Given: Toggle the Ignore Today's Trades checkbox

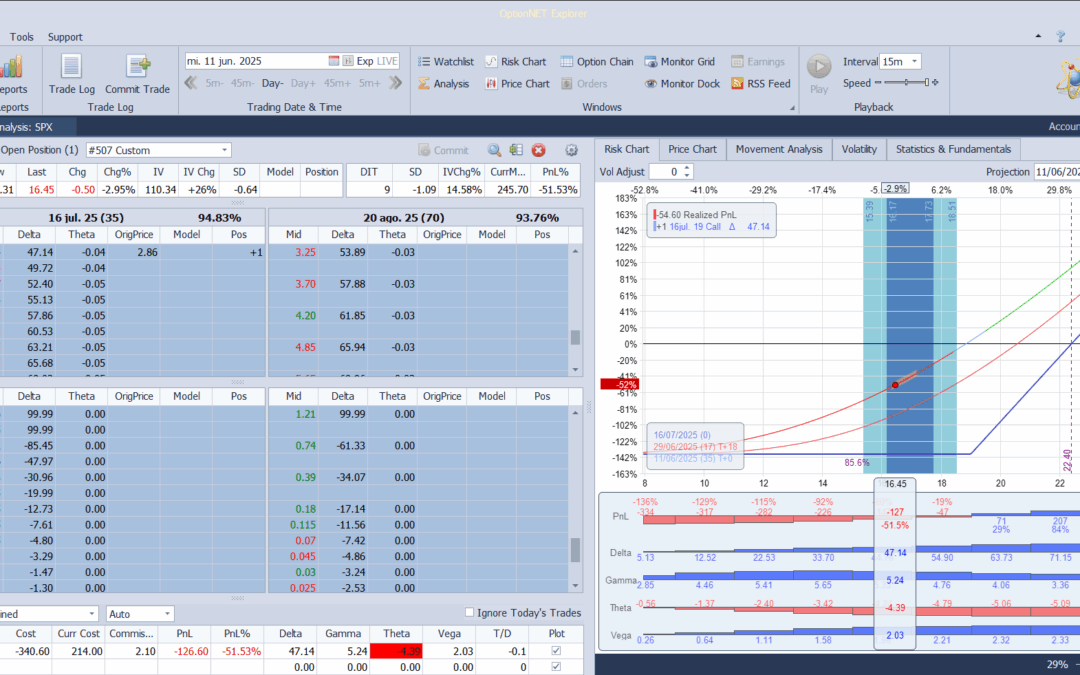Looking at the screenshot, I should coord(469,613).
